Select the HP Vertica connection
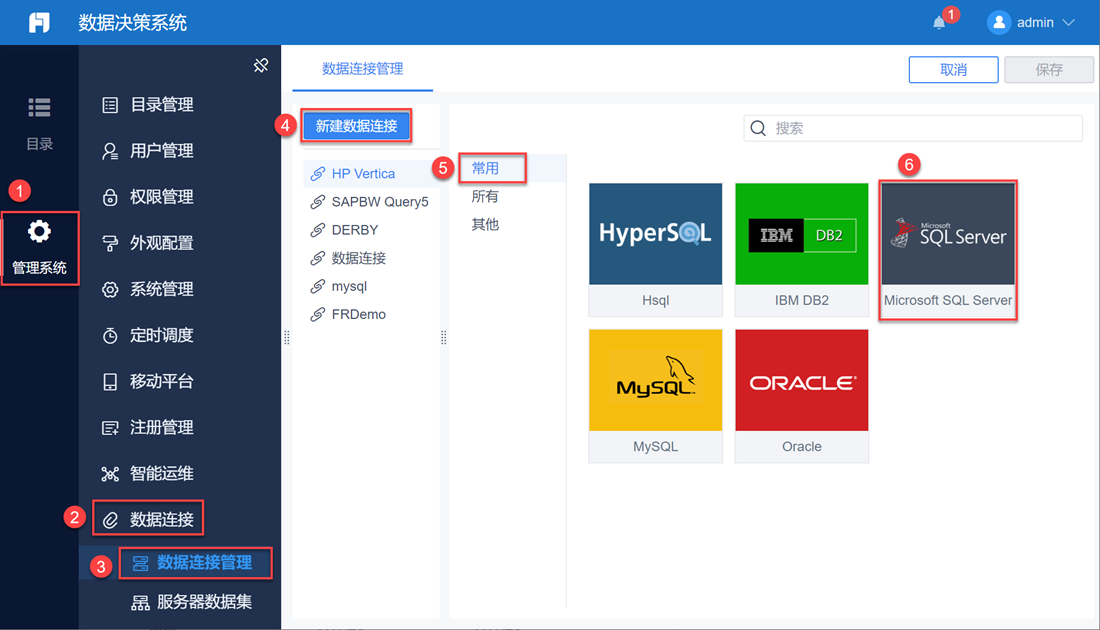Image resolution: width=1100 pixels, height=630 pixels. pyautogui.click(x=364, y=173)
